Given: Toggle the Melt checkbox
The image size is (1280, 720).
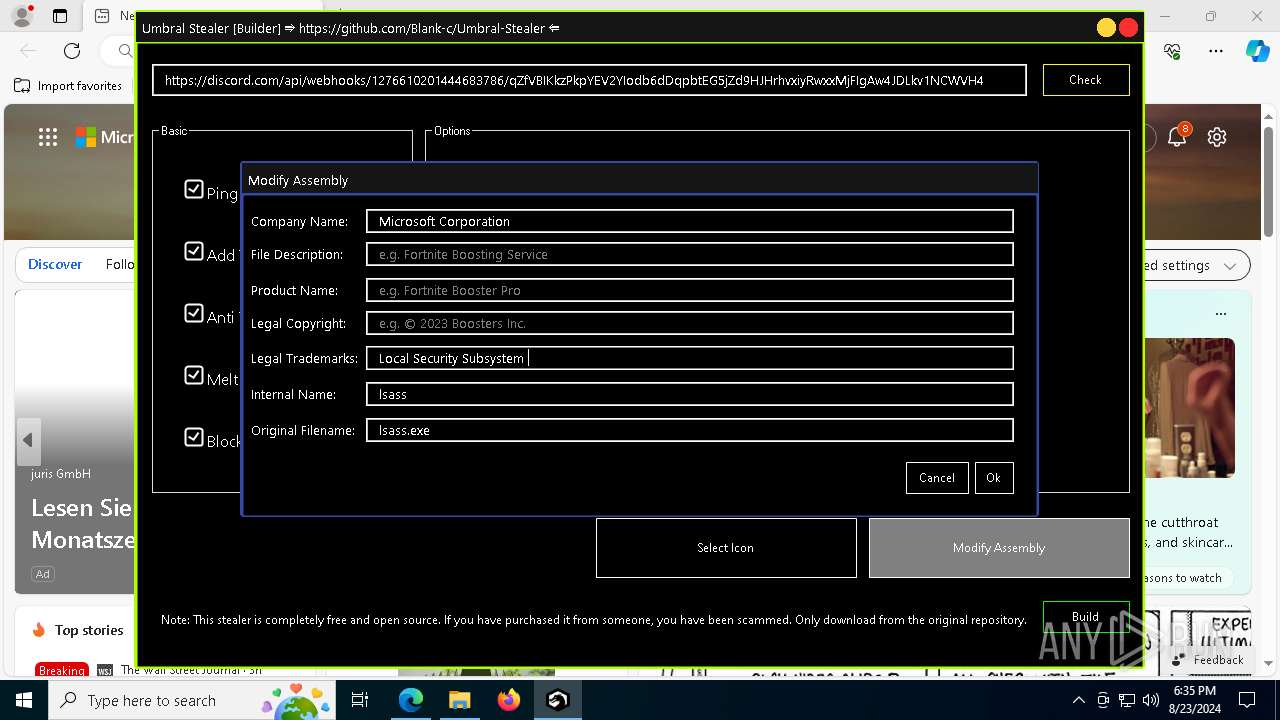Looking at the screenshot, I should pos(194,375).
